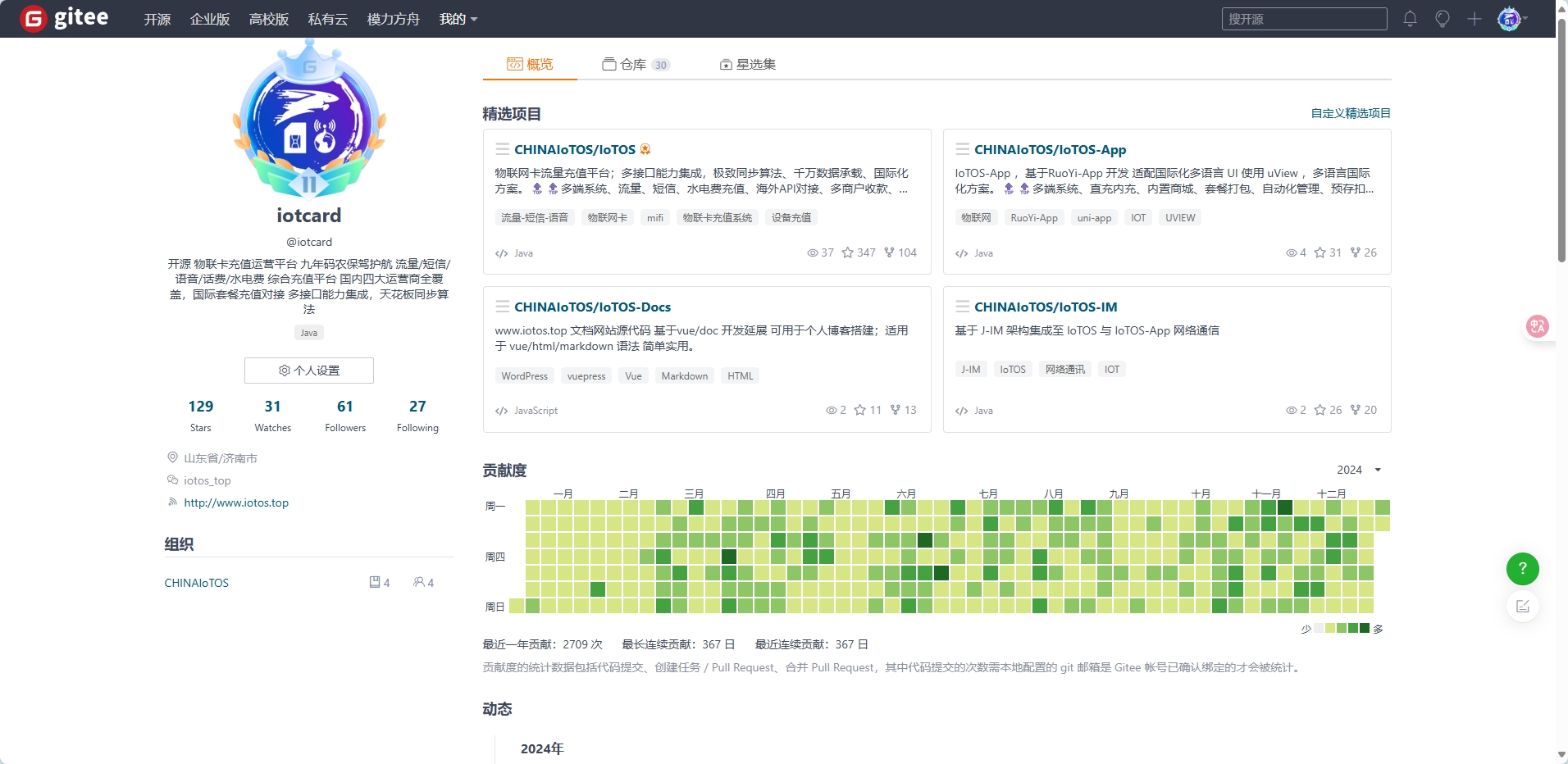Open the notifications bell icon
This screenshot has width=1568, height=764.
coord(1410,19)
